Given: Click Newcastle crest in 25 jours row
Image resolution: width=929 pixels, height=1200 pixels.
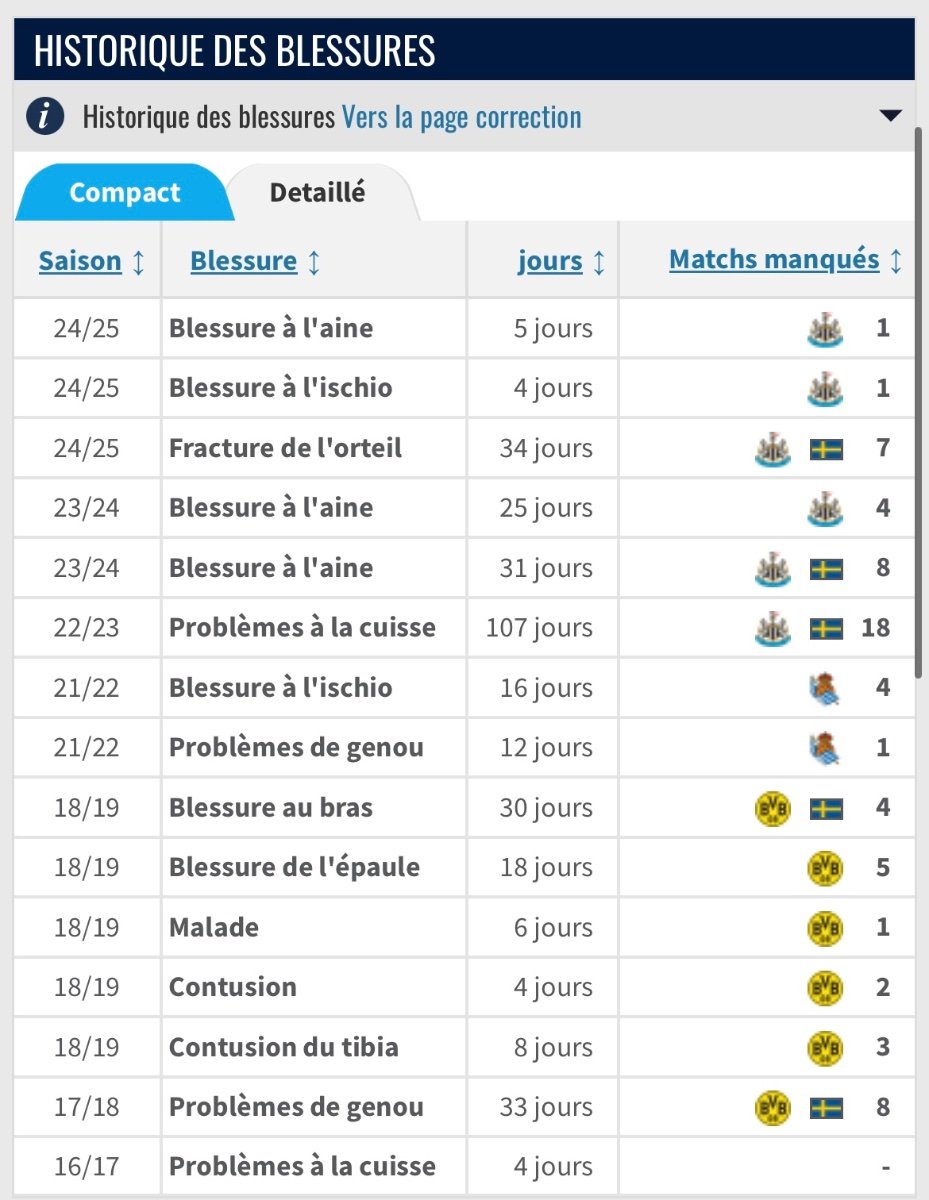Looking at the screenshot, I should coord(825,508).
